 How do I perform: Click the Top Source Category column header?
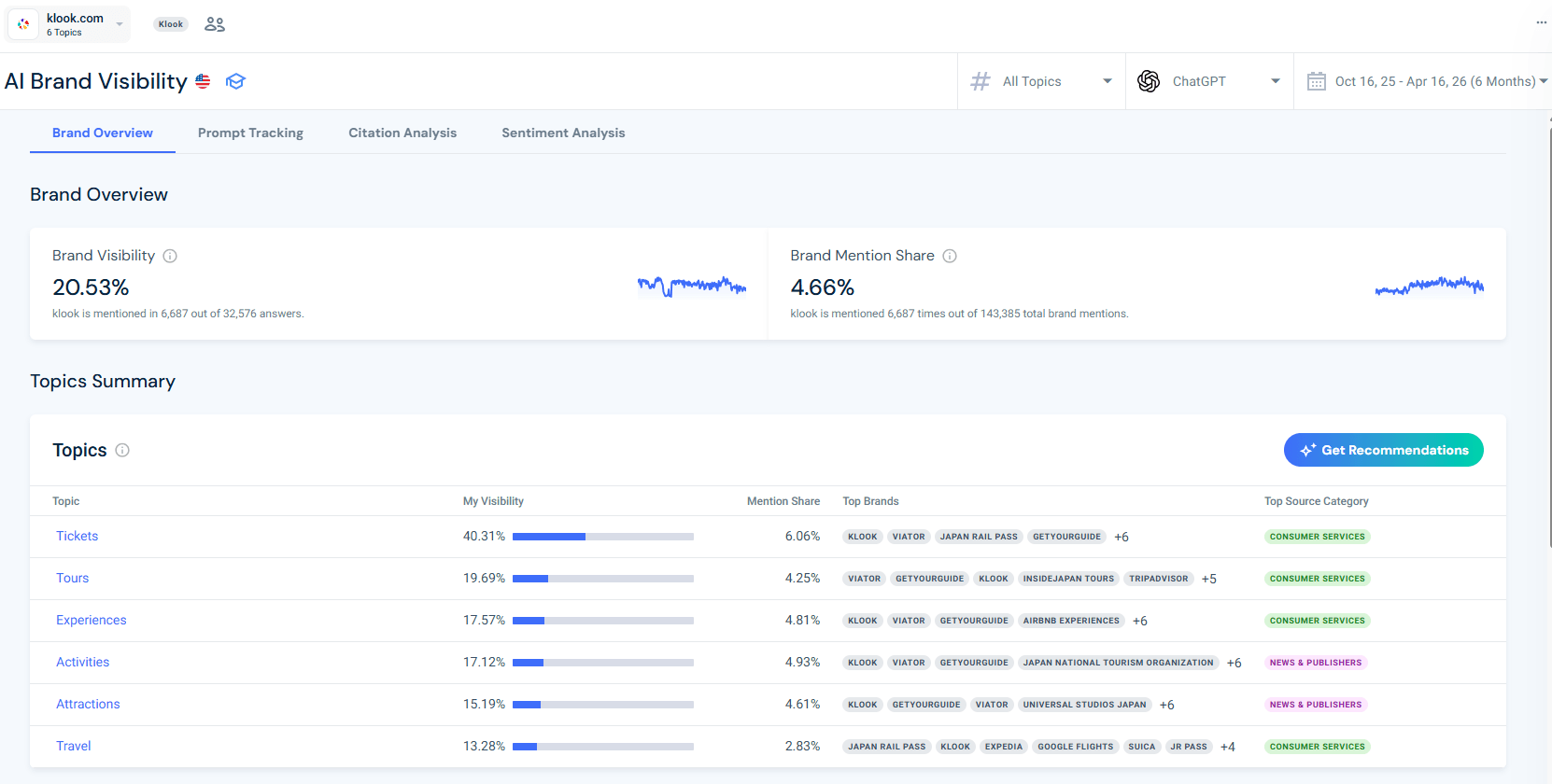tap(1317, 501)
